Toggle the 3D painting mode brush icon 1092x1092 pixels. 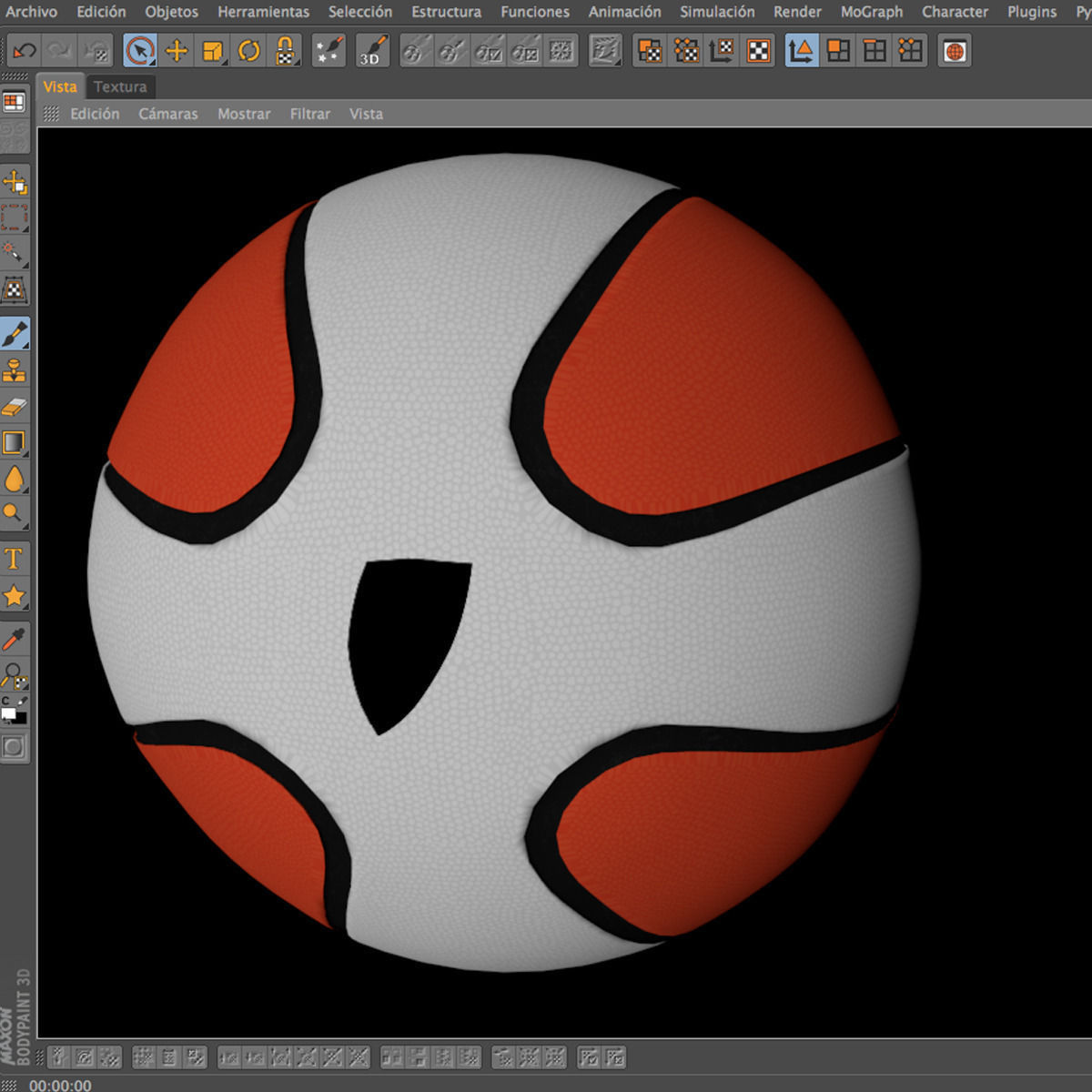[x=372, y=51]
